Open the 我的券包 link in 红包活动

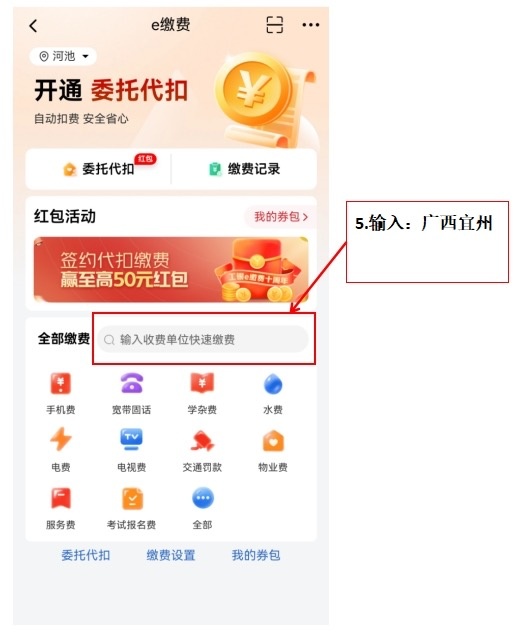pyautogui.click(x=280, y=216)
